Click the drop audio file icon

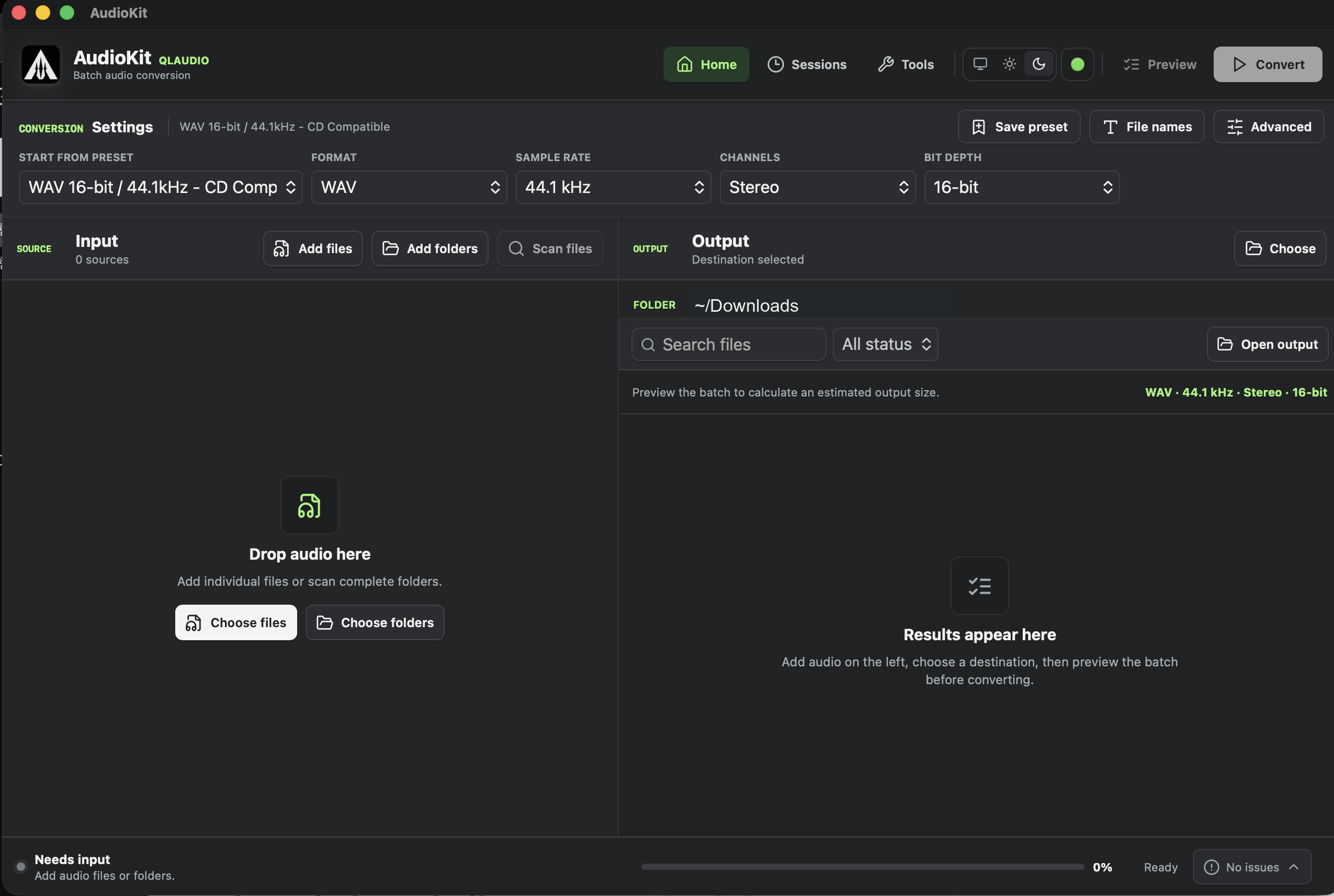(309, 506)
